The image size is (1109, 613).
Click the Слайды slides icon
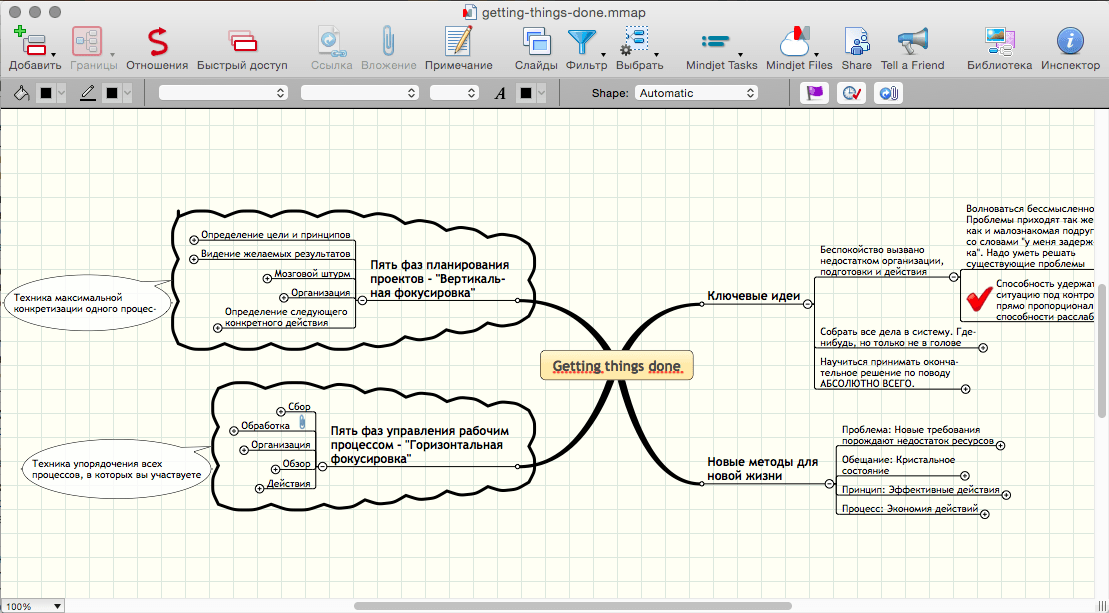(x=537, y=41)
